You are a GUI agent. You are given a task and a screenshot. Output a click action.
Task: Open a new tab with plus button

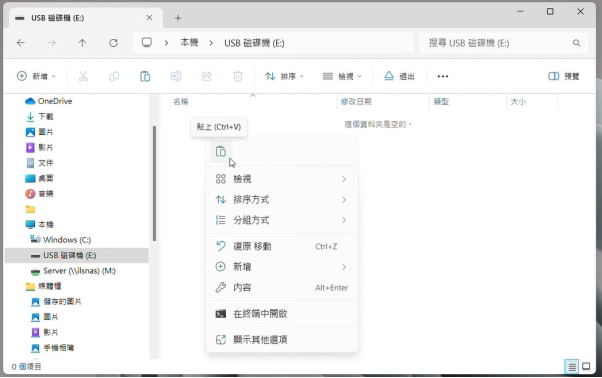(178, 18)
